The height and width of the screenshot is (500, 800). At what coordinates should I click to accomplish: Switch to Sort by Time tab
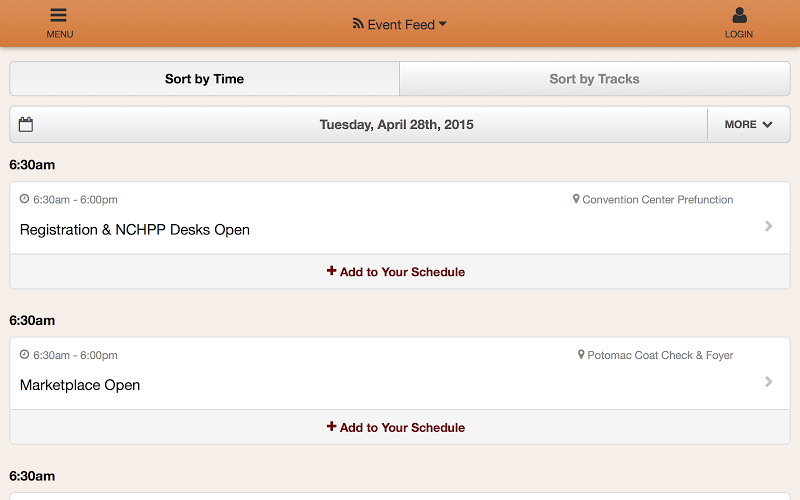pyautogui.click(x=204, y=79)
